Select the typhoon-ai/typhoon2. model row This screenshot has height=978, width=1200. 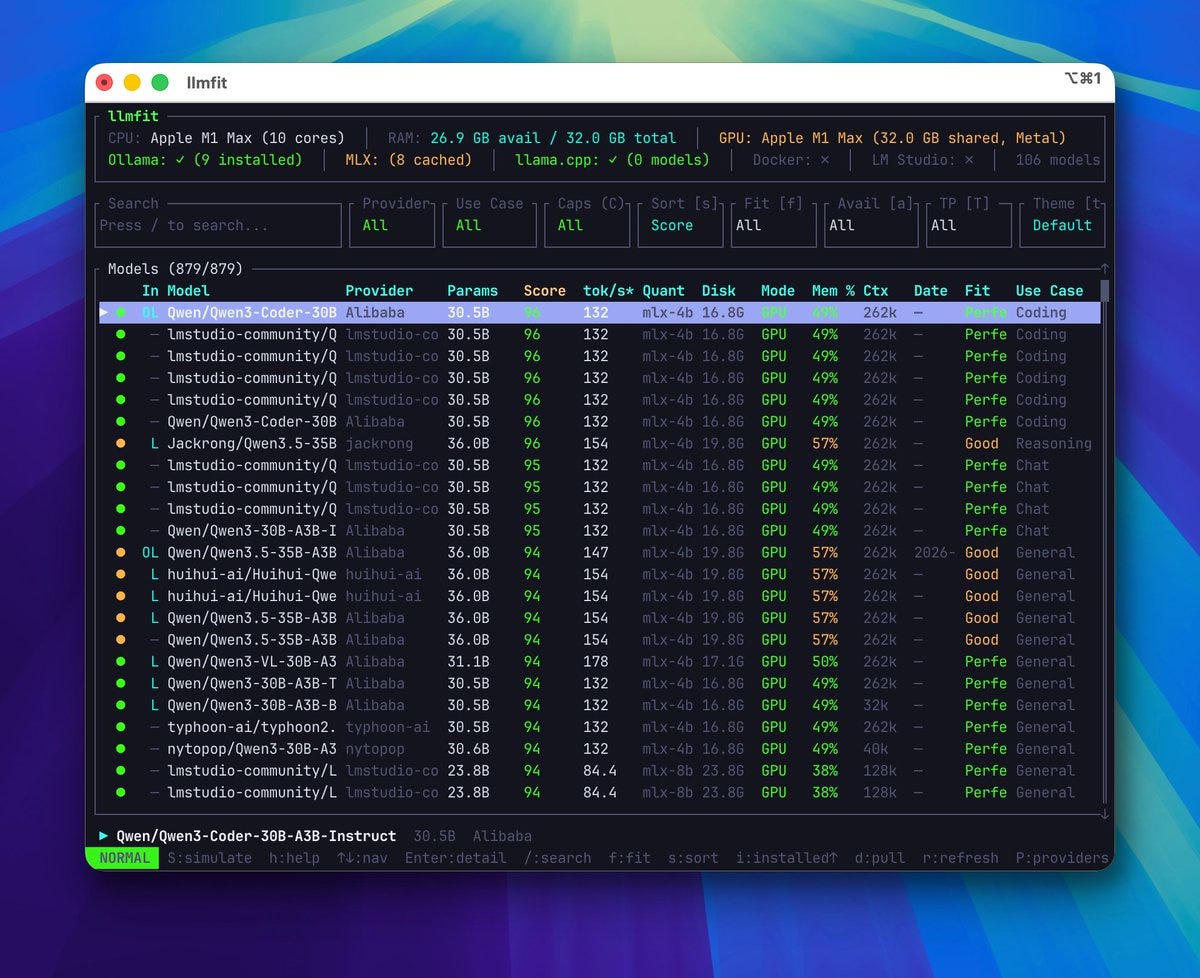click(600, 727)
